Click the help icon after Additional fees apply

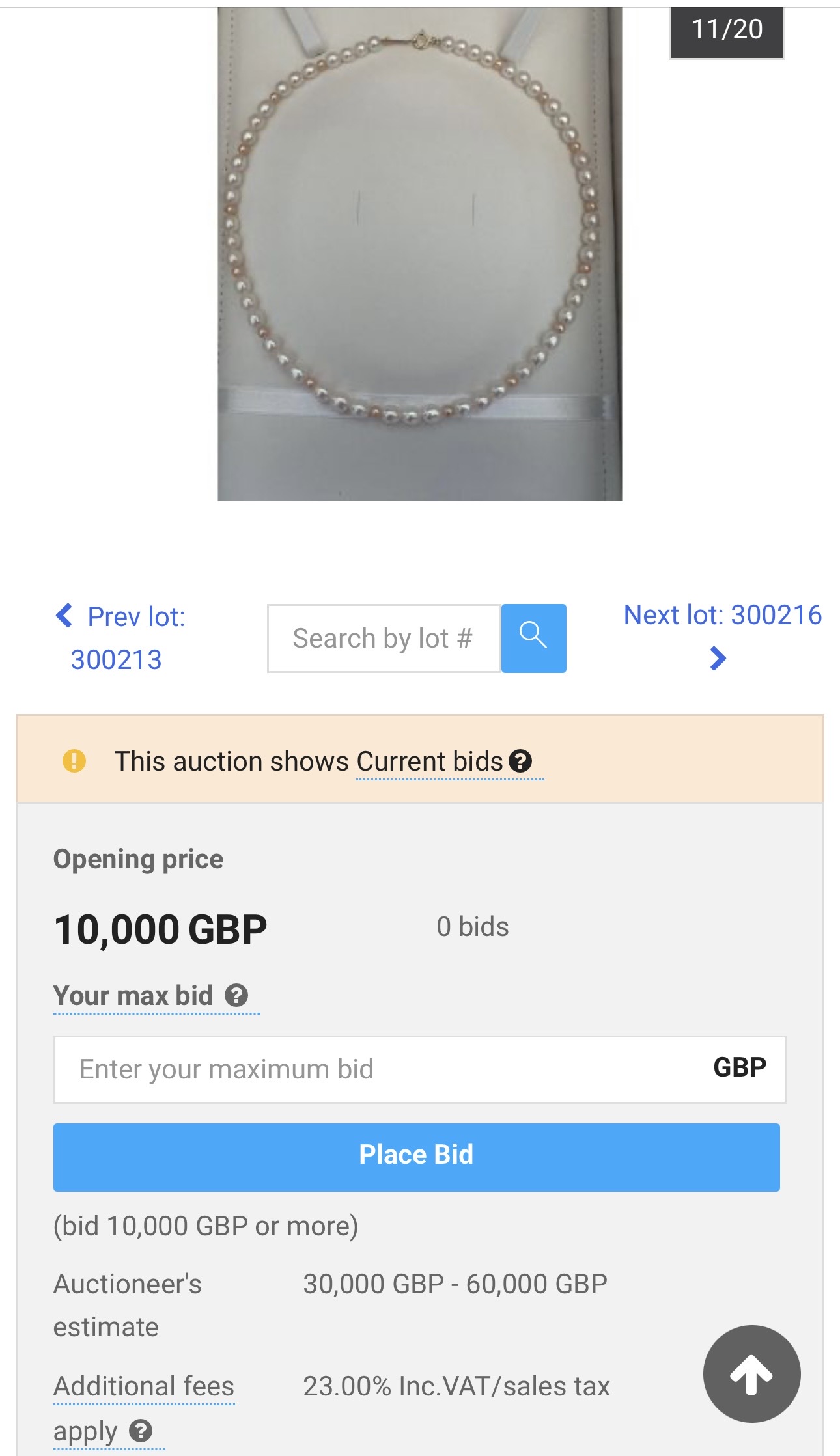[141, 1431]
